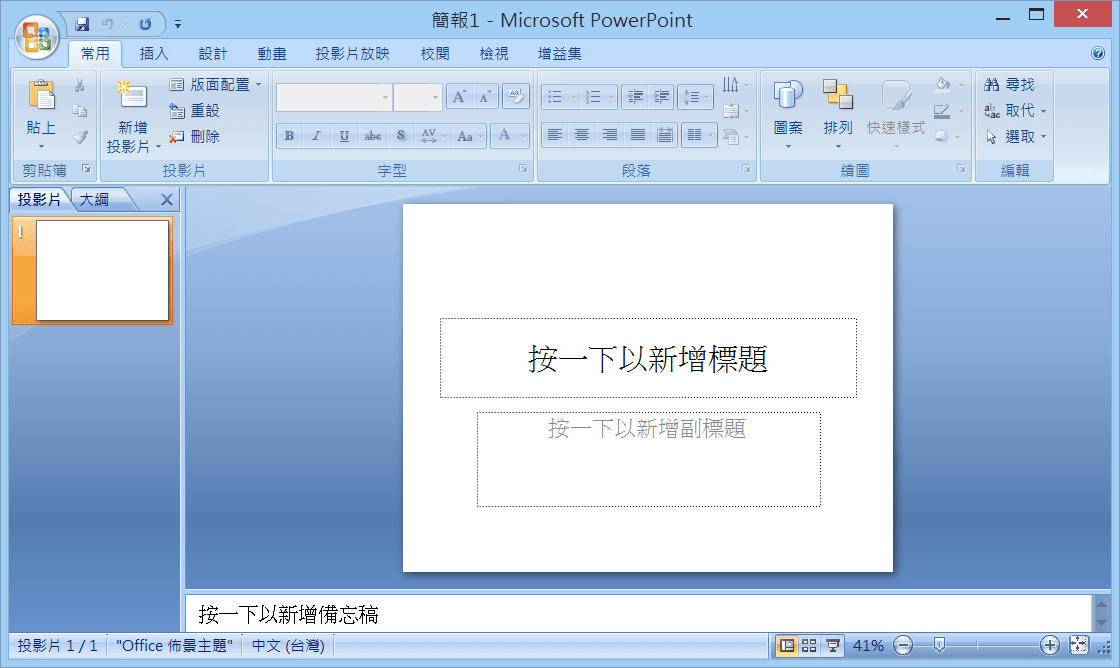Click the Repeat icon in Quick Access
Image resolution: width=1120 pixels, height=668 pixels.
pos(145,24)
